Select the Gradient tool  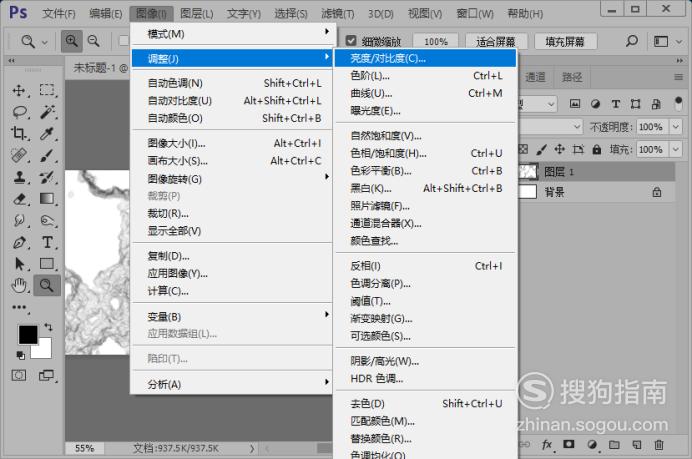(47, 199)
